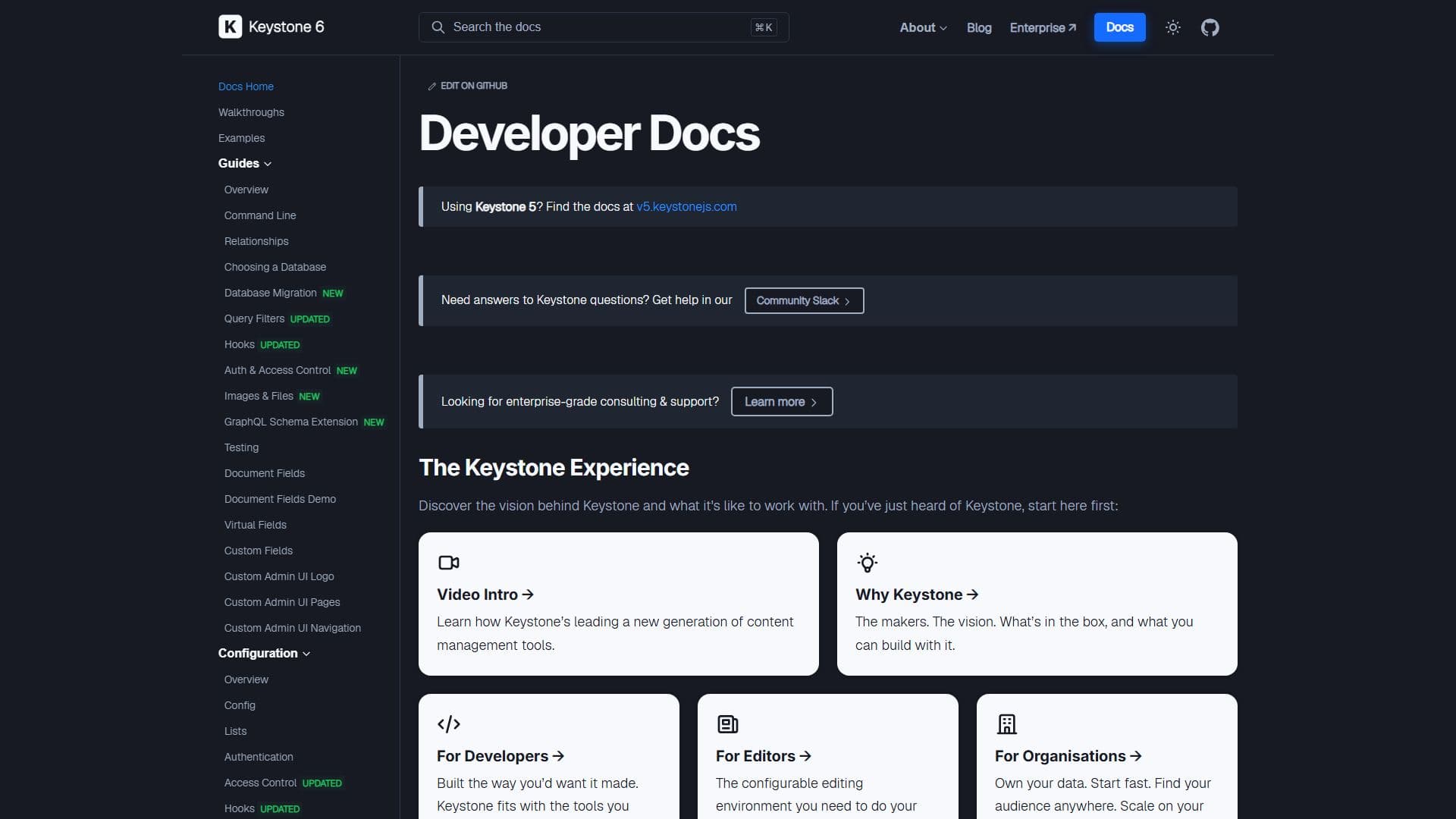The image size is (1456, 819).
Task: Click the code brackets icon on For Developers card
Action: click(449, 724)
